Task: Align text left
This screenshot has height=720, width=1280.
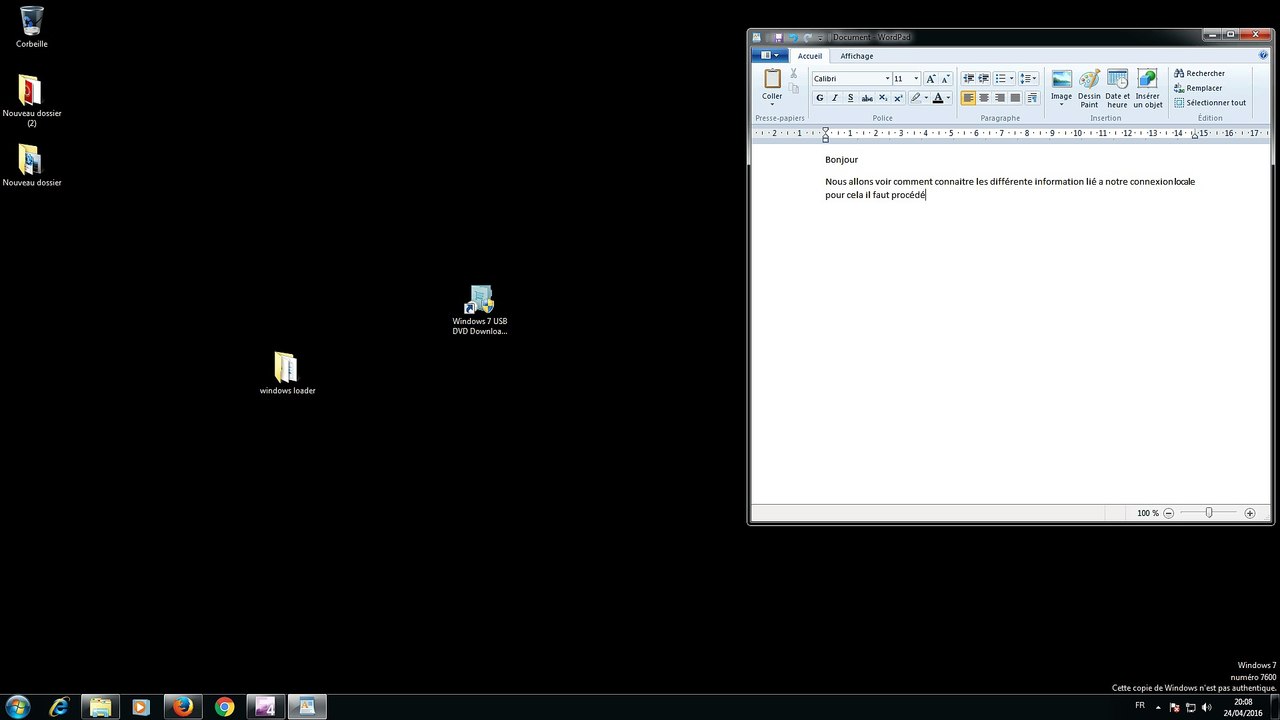Action: pos(968,98)
